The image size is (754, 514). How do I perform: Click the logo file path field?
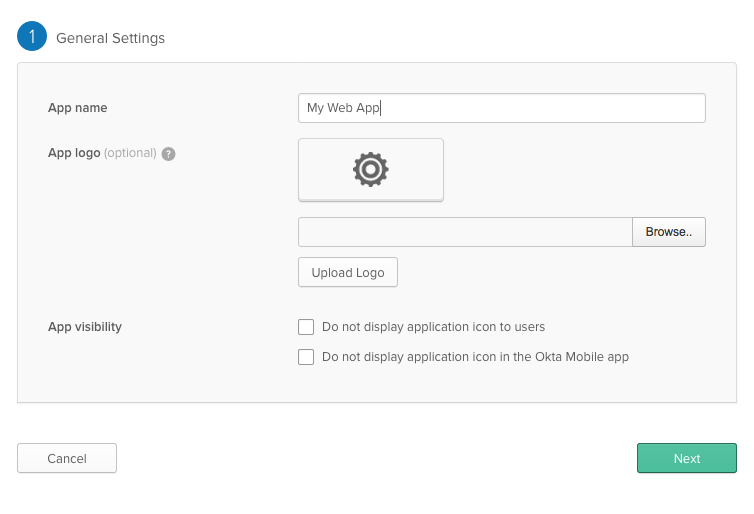pos(465,232)
